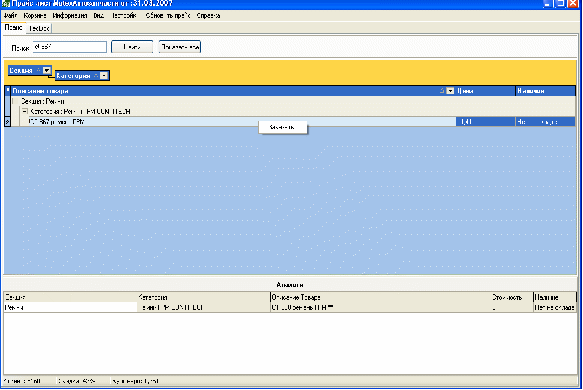
Task: Click the Аналоги panel heading
Action: [x=290, y=285]
